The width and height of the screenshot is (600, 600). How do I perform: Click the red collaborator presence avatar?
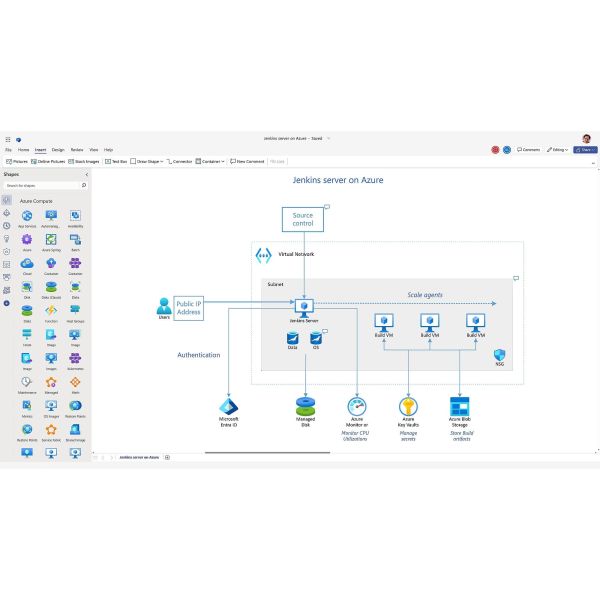point(495,150)
